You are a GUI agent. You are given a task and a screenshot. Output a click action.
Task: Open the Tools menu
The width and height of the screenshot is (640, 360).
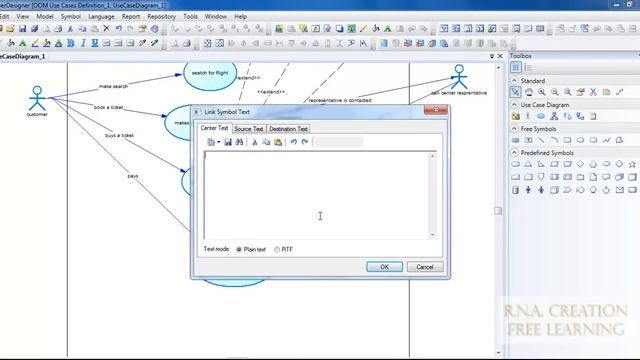pos(190,17)
